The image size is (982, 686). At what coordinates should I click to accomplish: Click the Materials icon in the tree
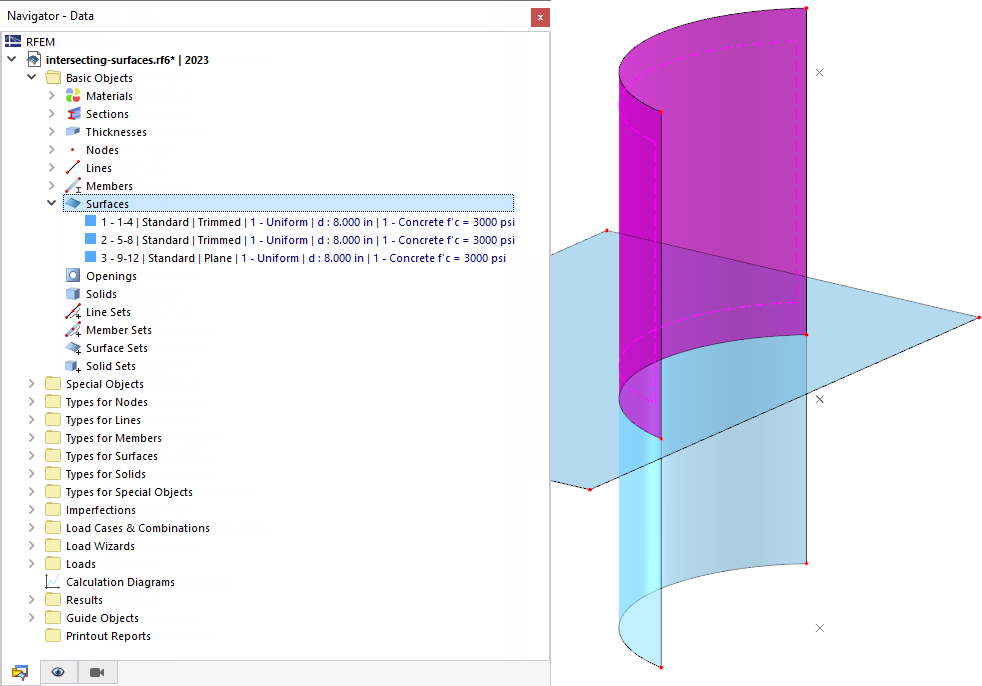tap(73, 96)
